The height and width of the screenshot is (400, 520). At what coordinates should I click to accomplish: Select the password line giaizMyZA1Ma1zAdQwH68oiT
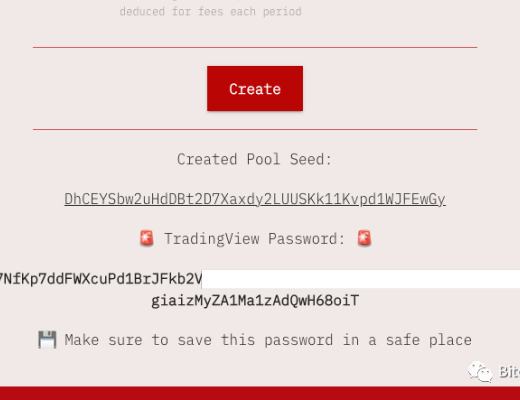pyautogui.click(x=255, y=301)
